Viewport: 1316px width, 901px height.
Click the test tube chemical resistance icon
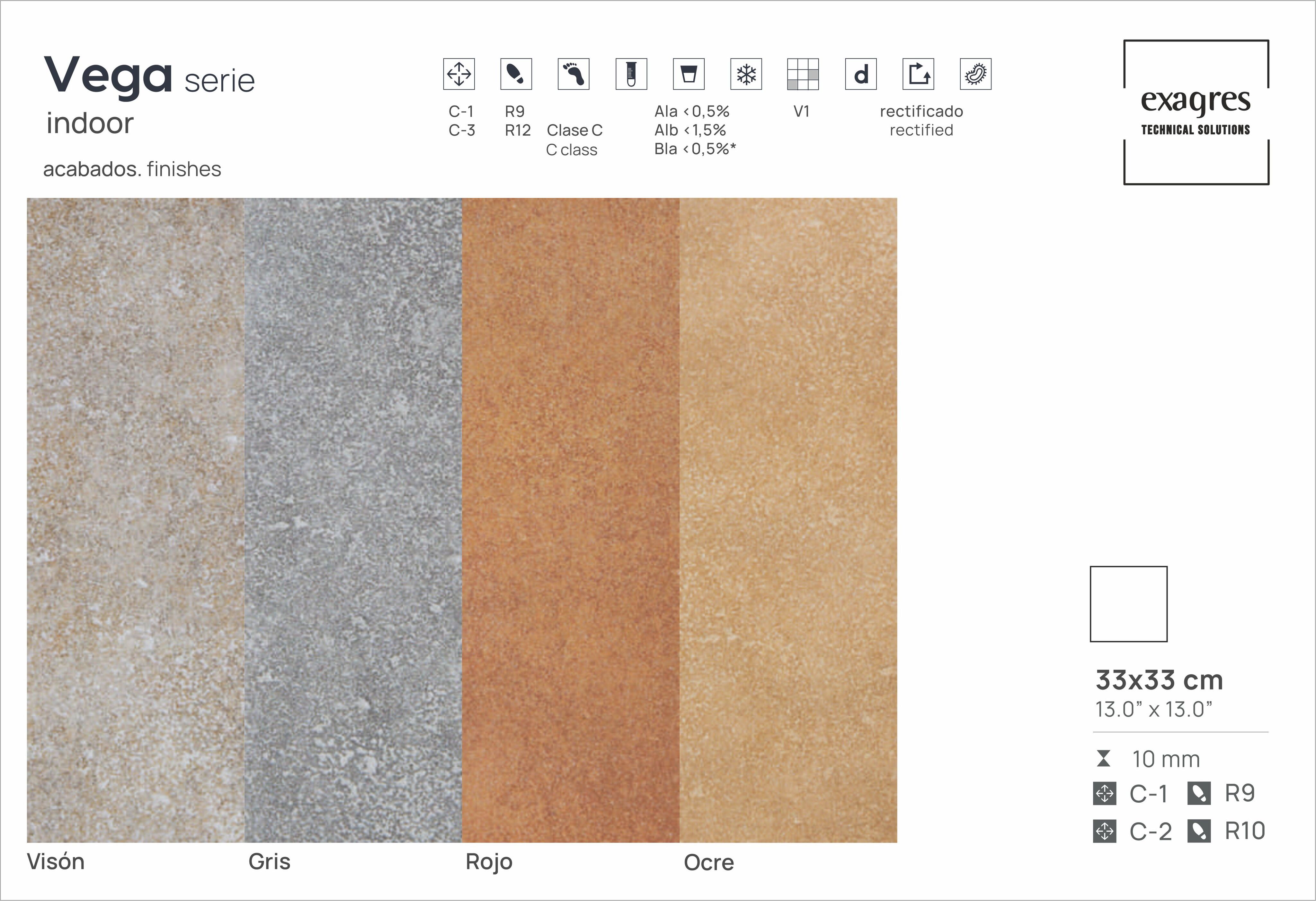pyautogui.click(x=631, y=74)
